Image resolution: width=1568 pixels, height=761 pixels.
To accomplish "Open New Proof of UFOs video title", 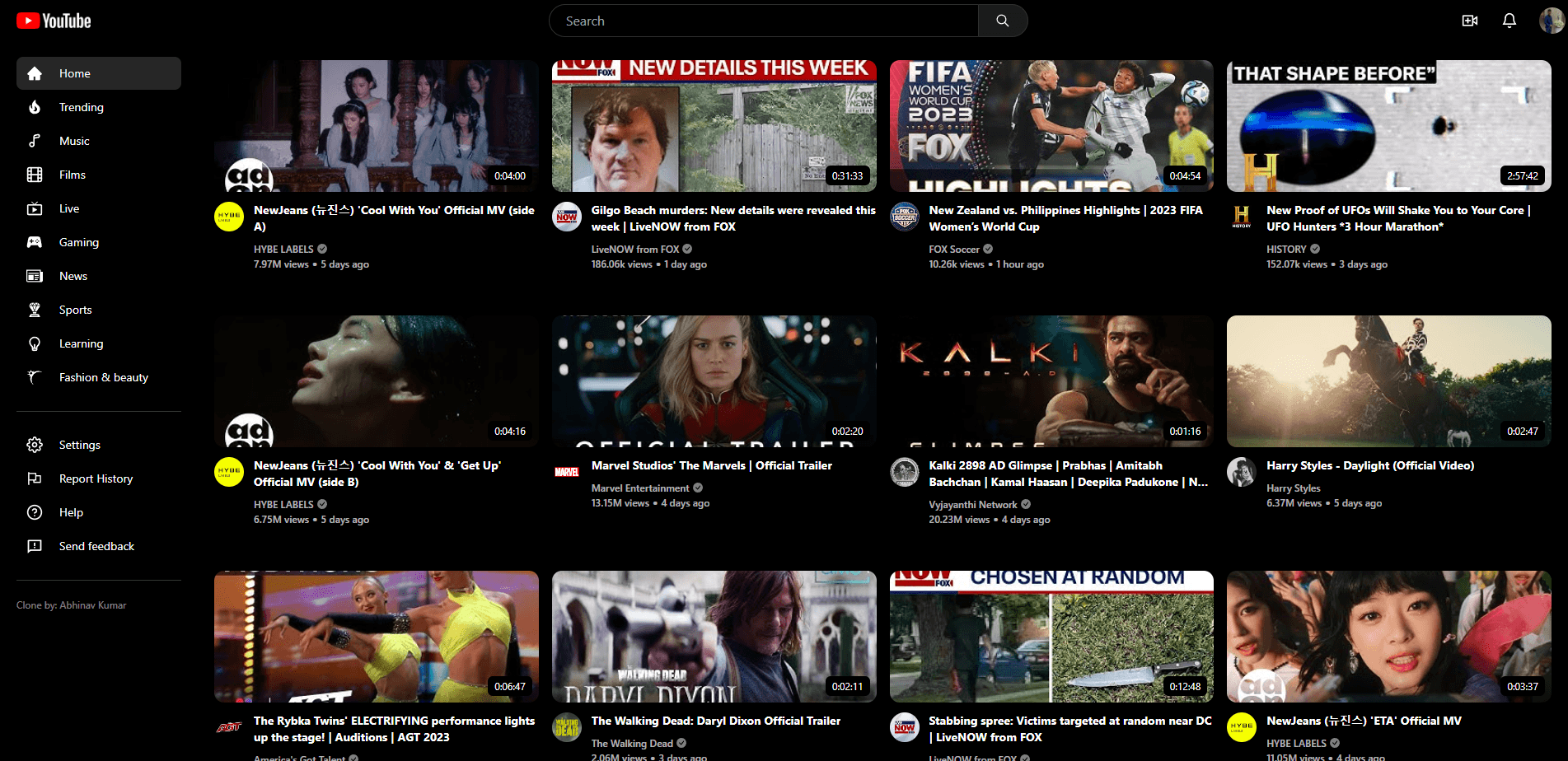I will [1398, 218].
